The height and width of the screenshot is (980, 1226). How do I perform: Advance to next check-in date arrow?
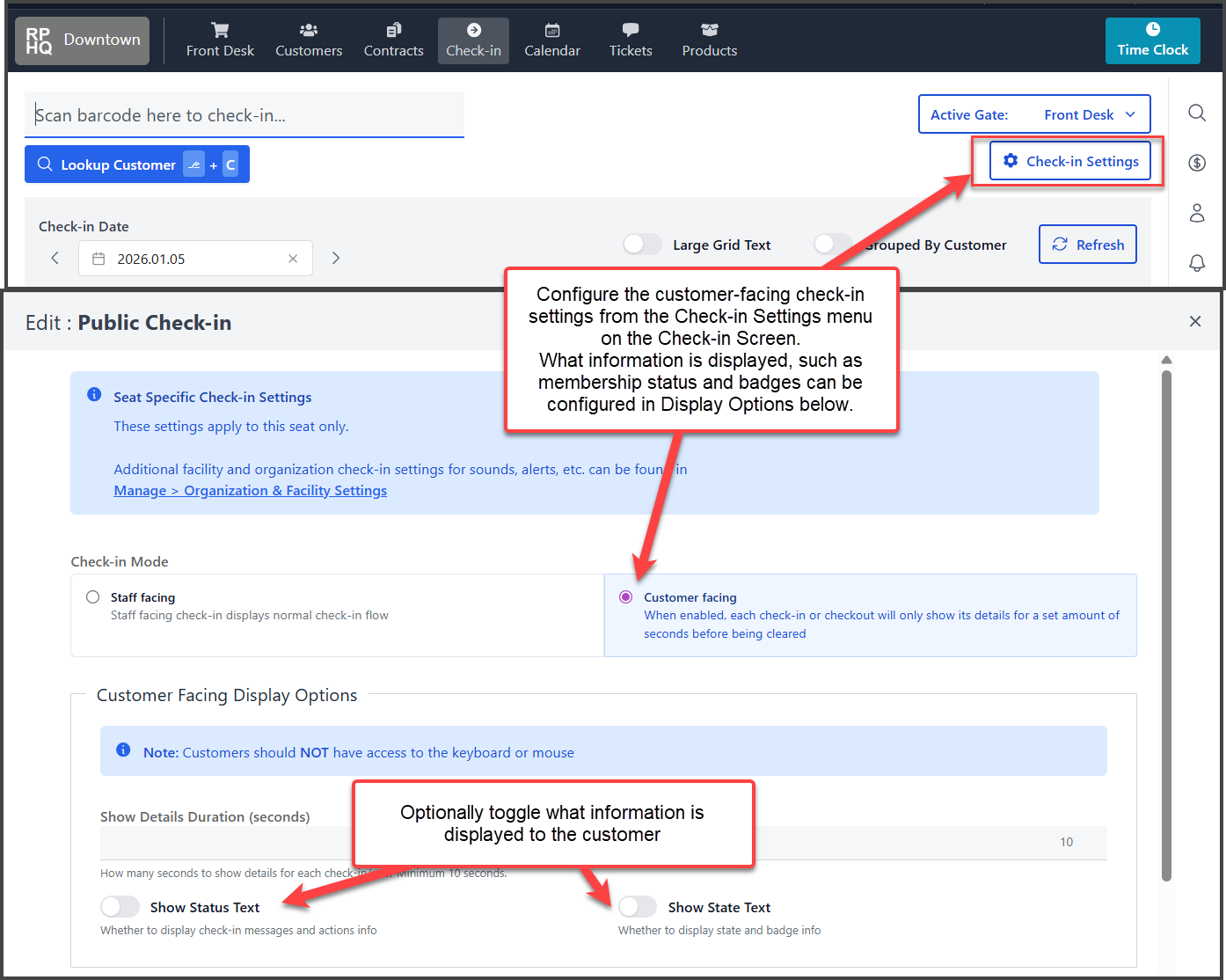tap(335, 258)
